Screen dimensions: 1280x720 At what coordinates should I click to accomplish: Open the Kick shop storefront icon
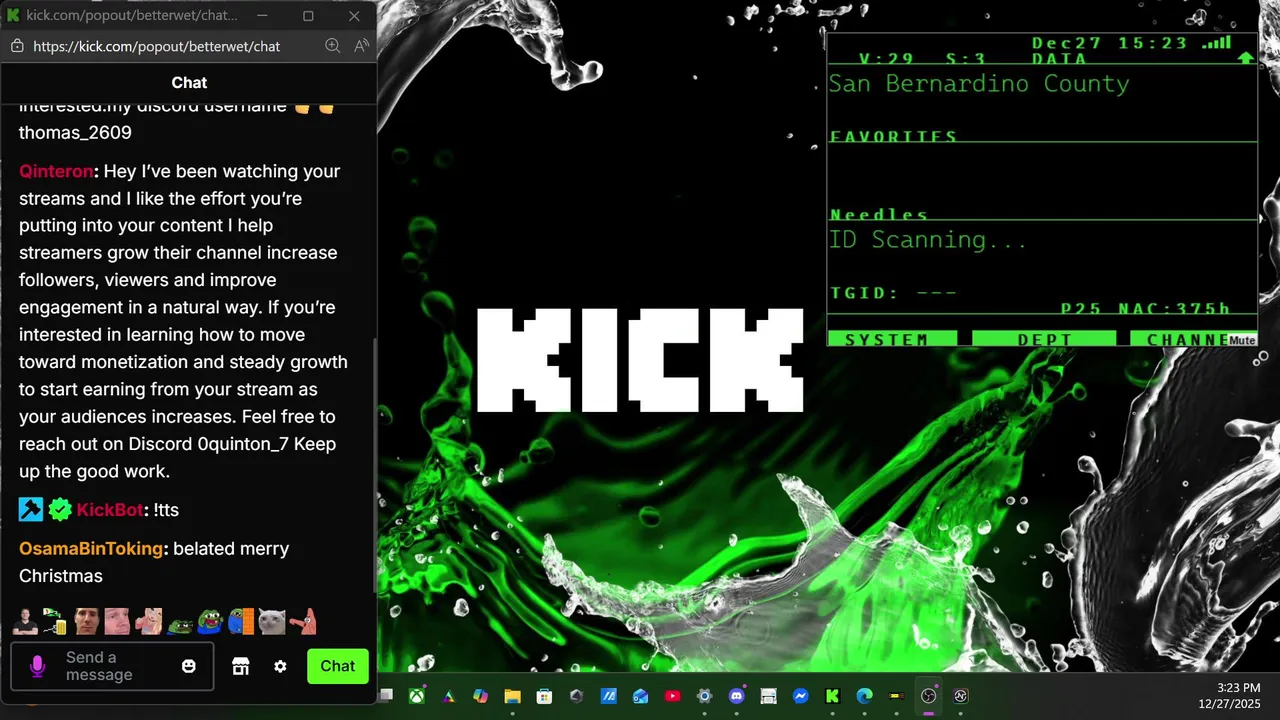(x=240, y=666)
